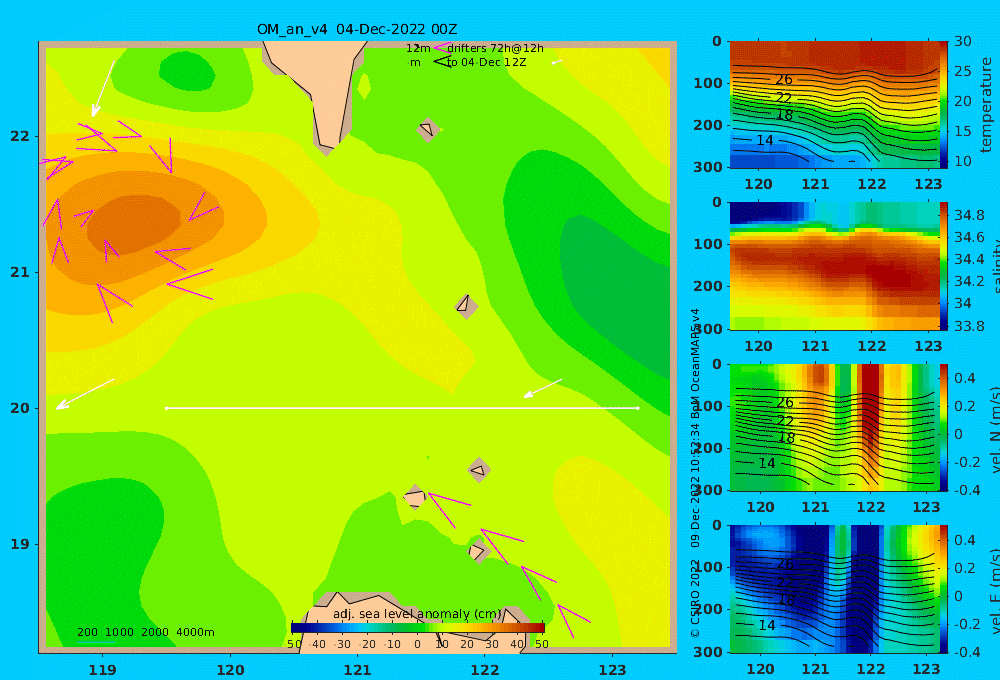
Task: Click the magenta drifter arrow legend symbol
Action: (x=442, y=47)
